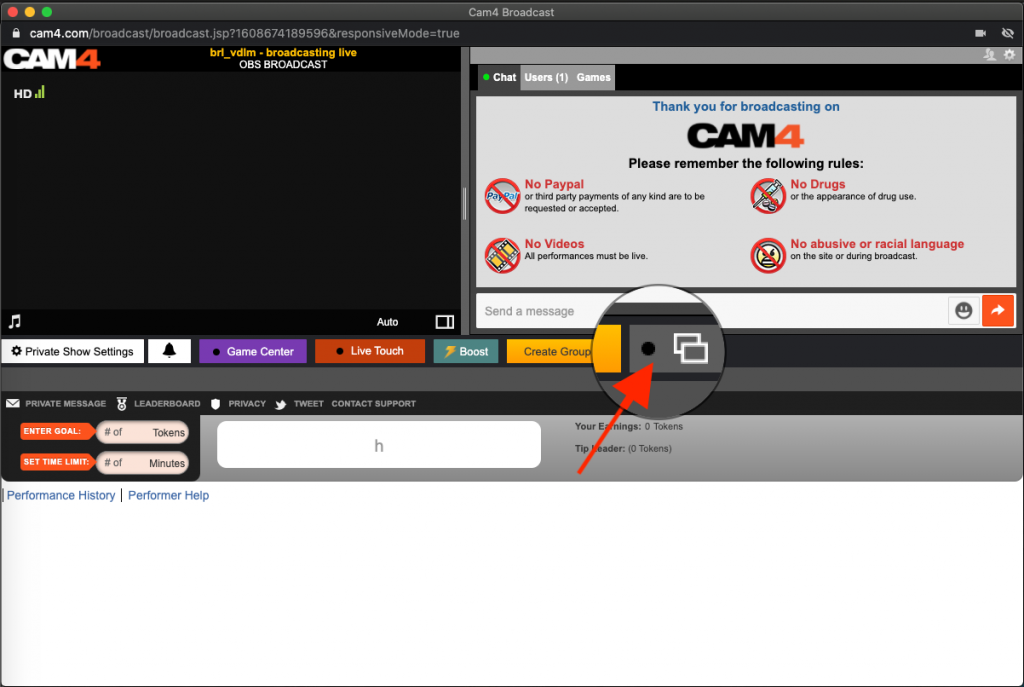The image size is (1024, 687).
Task: Open Private Show Settings
Action: 72,351
